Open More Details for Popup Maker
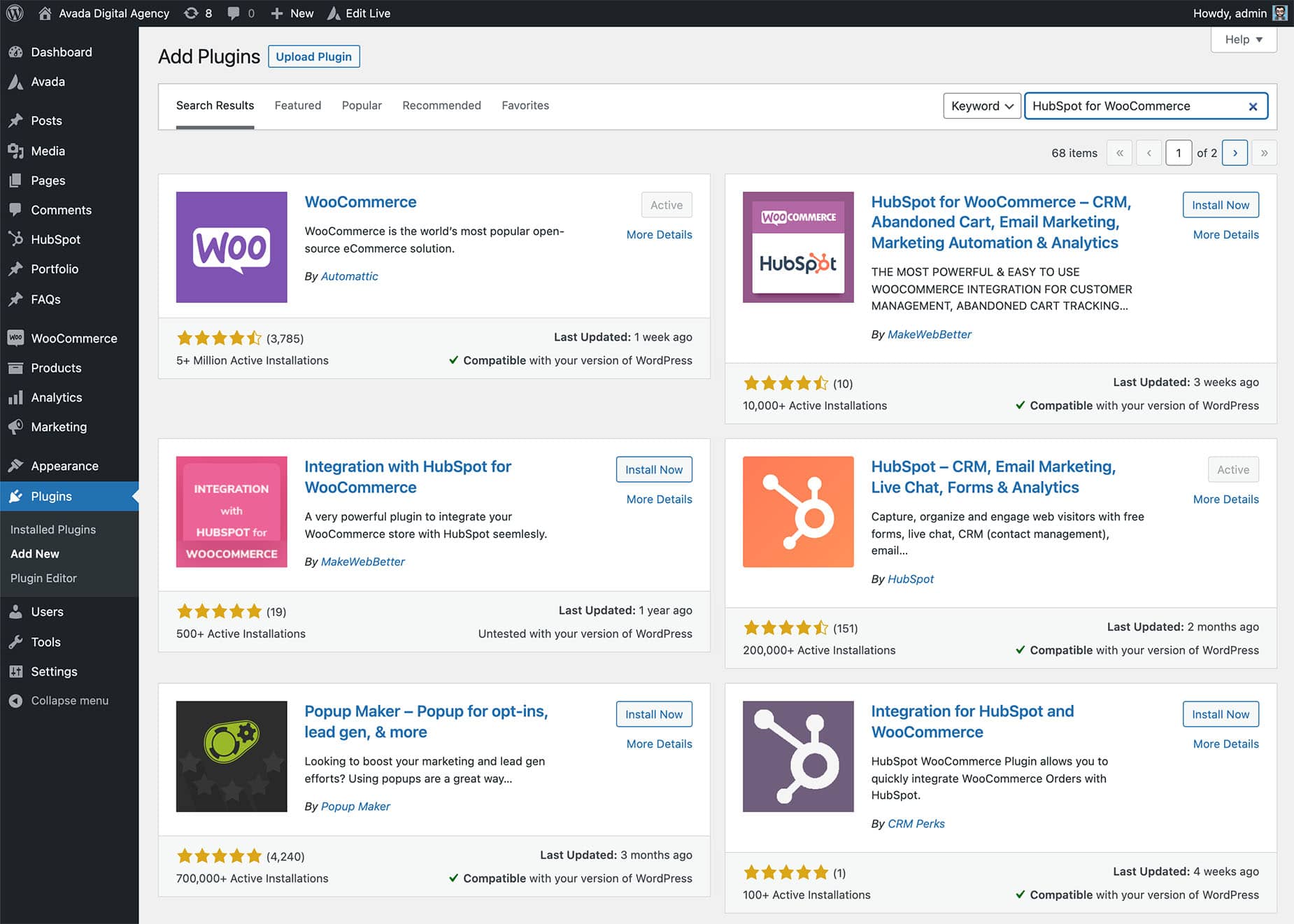This screenshot has height=924, width=1294. (x=659, y=744)
